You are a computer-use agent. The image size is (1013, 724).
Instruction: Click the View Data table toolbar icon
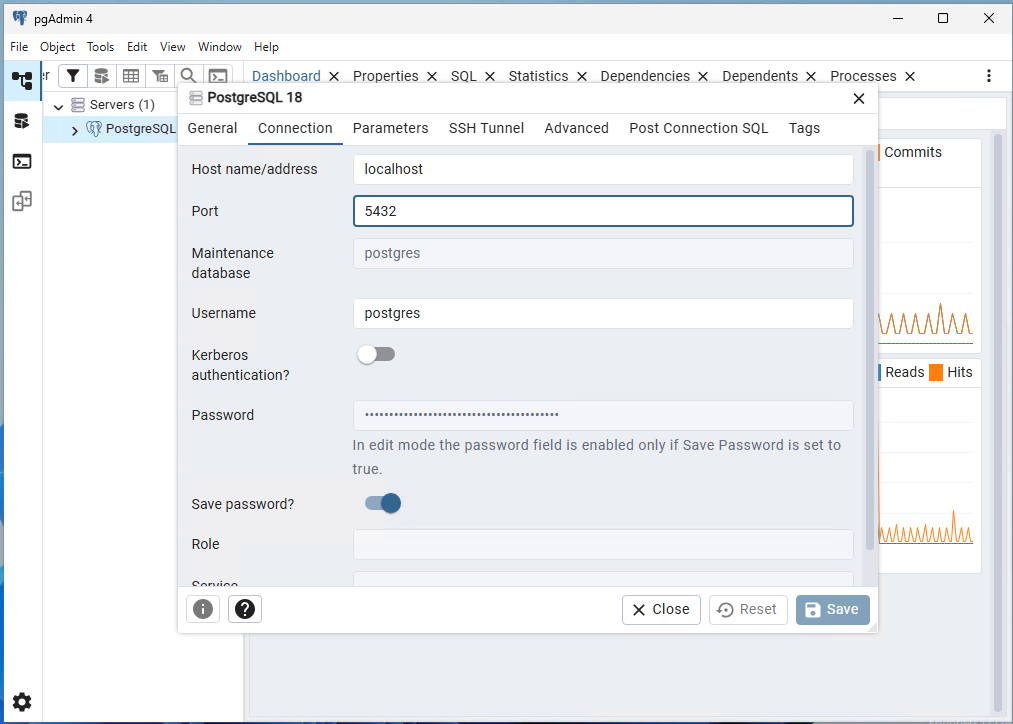click(131, 76)
